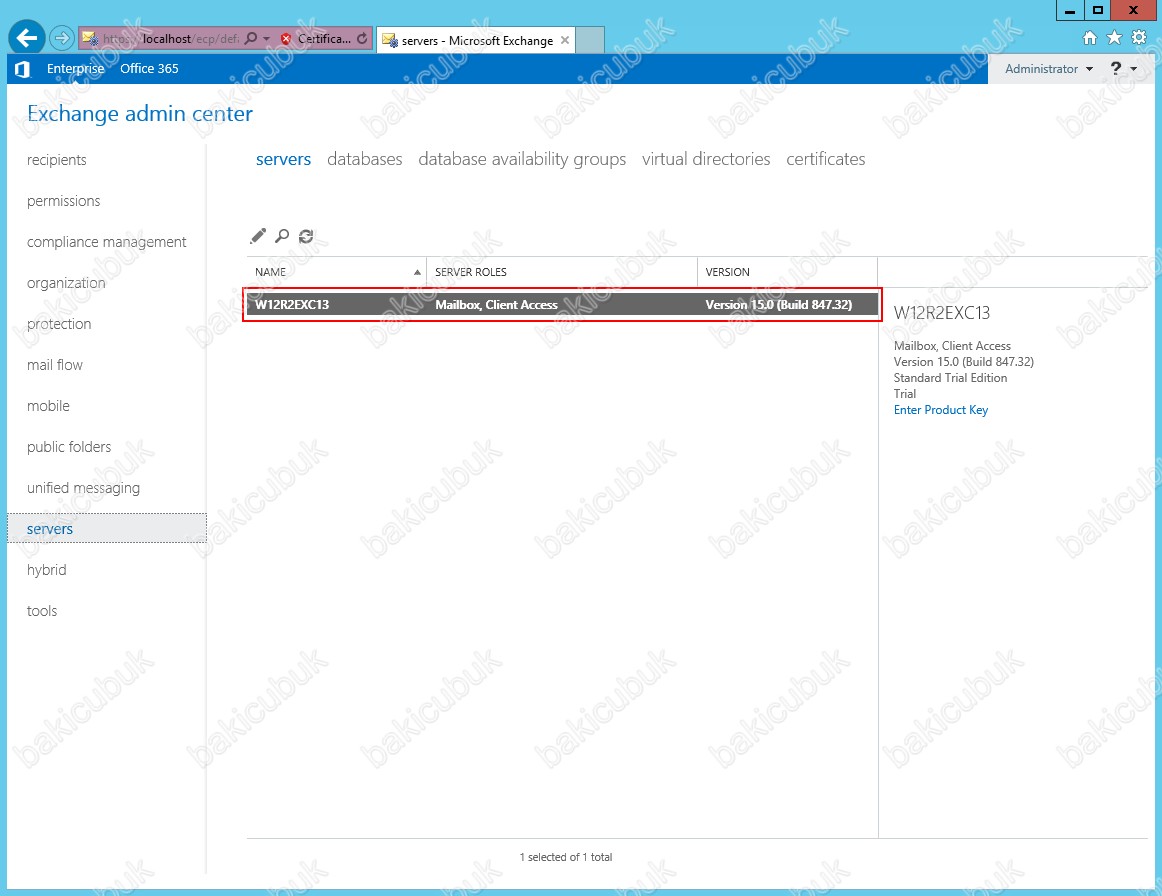The image size is (1162, 896).
Task: Open tools in the left navigation
Action: (x=42, y=611)
